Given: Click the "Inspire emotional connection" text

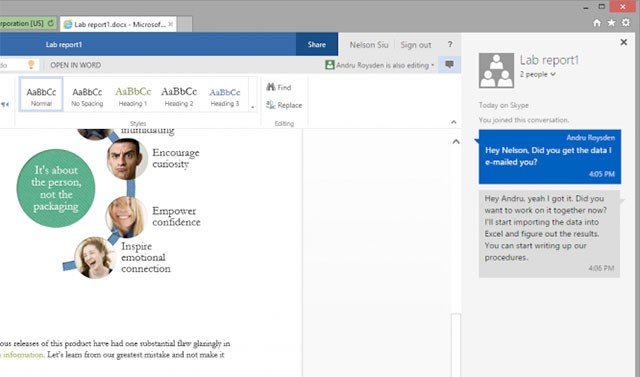Looking at the screenshot, I should click(x=146, y=257).
